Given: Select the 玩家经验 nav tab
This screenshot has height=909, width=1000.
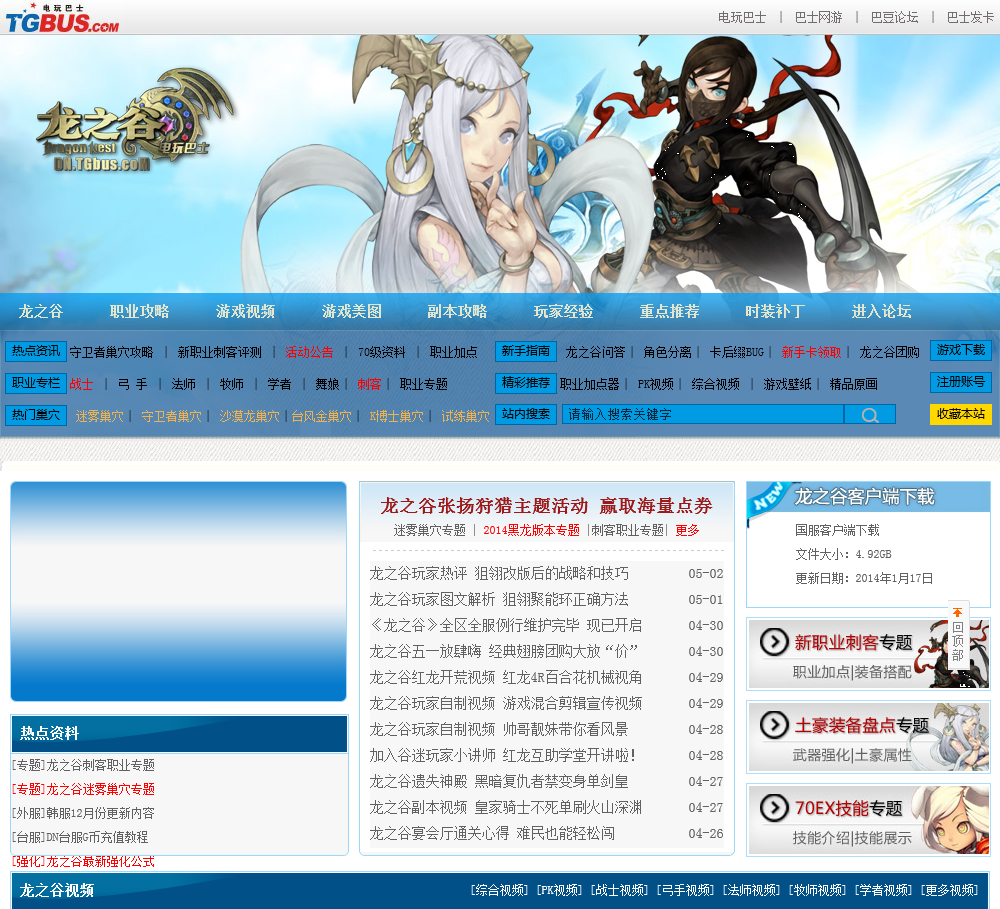Looking at the screenshot, I should [563, 311].
